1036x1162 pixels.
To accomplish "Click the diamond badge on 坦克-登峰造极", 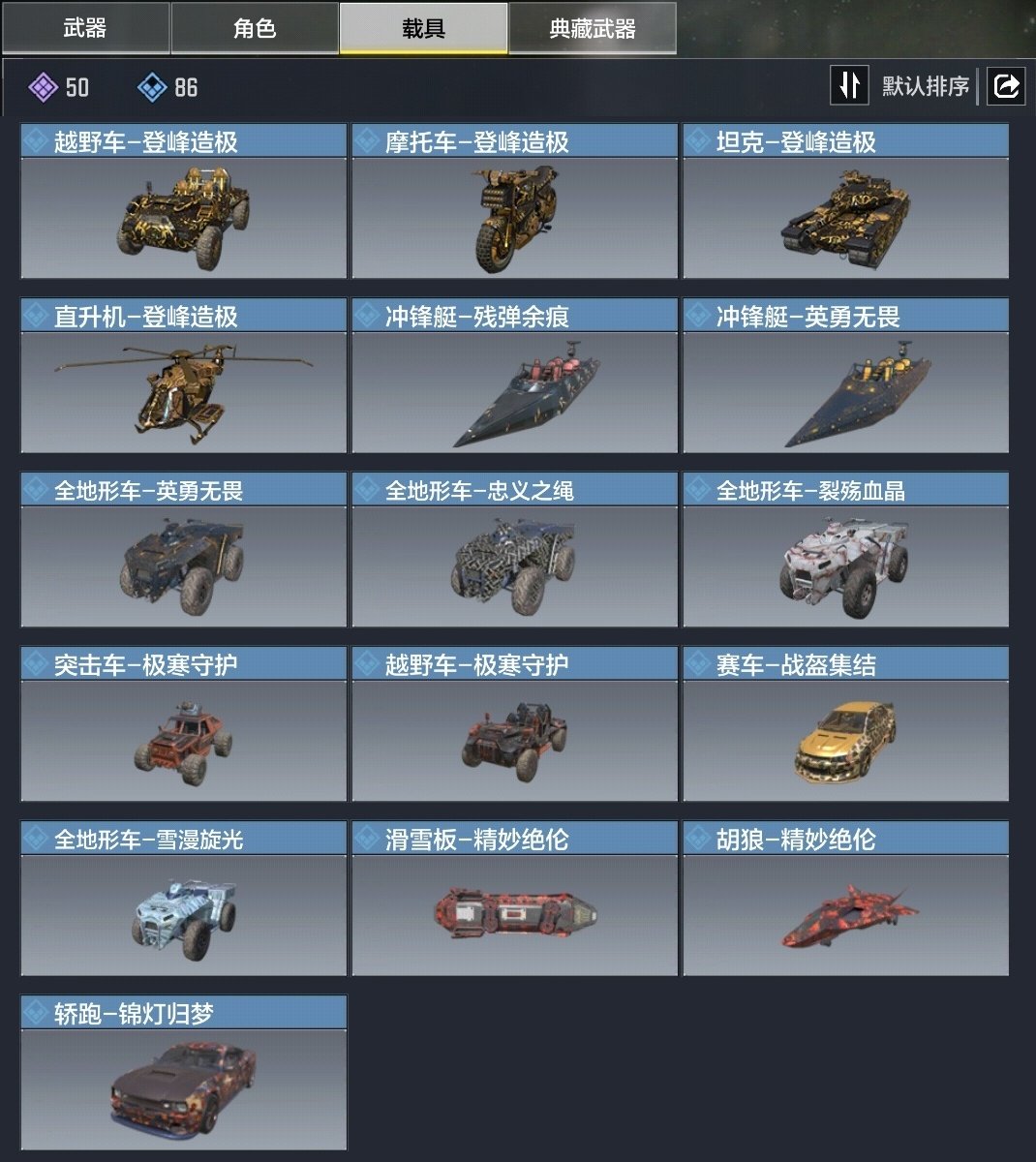I will click(x=699, y=141).
